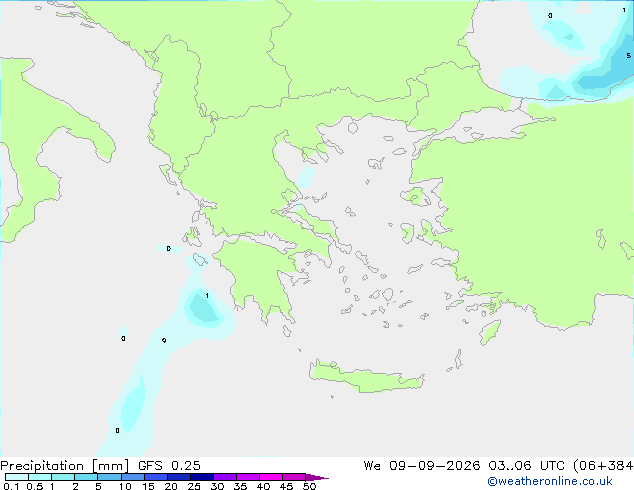Click the lightest 0.1–0.5 mm legend swatch
Image resolution: width=634 pixels, height=490 pixels.
point(17,477)
